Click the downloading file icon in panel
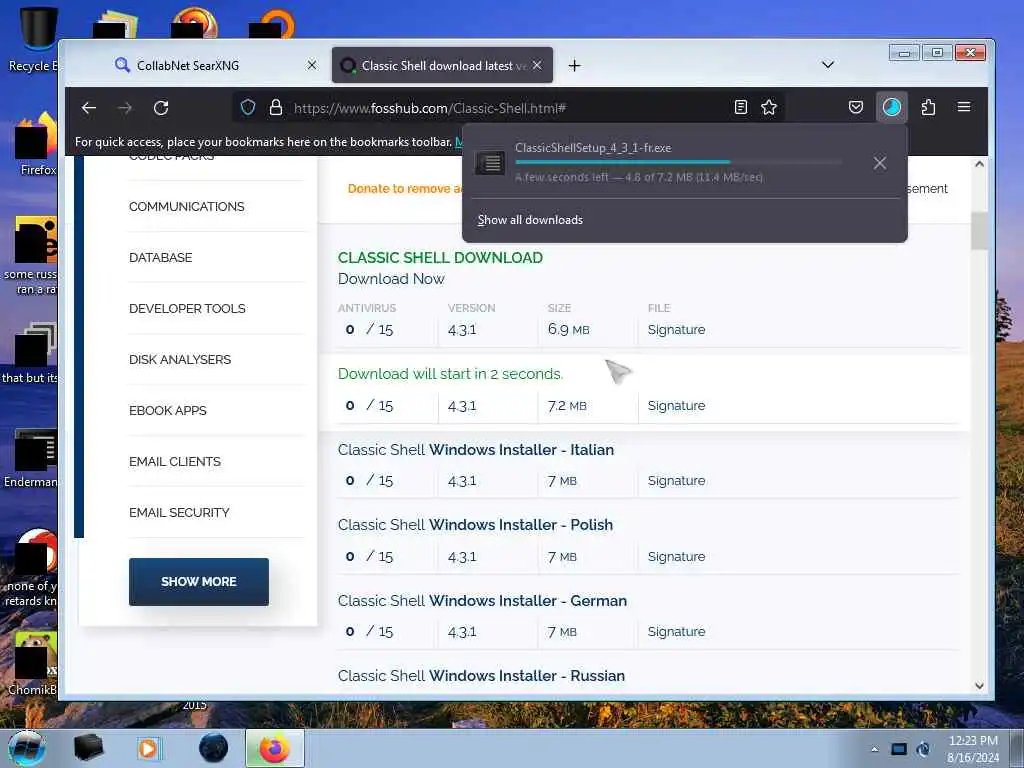 click(x=490, y=163)
